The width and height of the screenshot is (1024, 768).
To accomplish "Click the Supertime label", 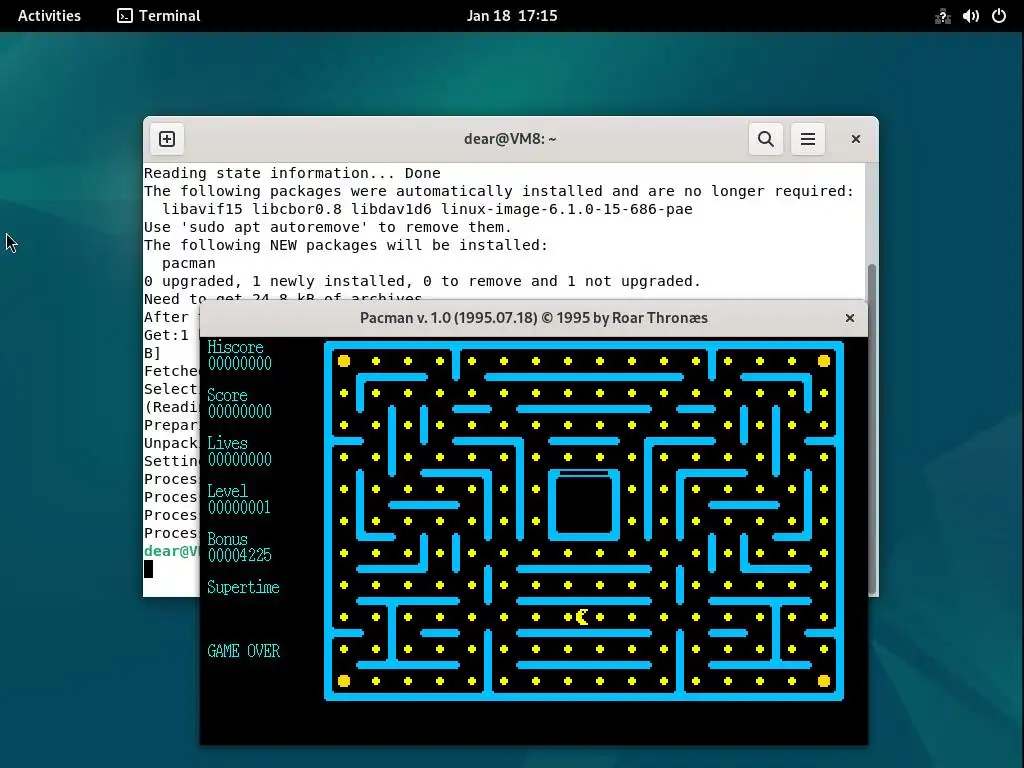I will point(243,587).
